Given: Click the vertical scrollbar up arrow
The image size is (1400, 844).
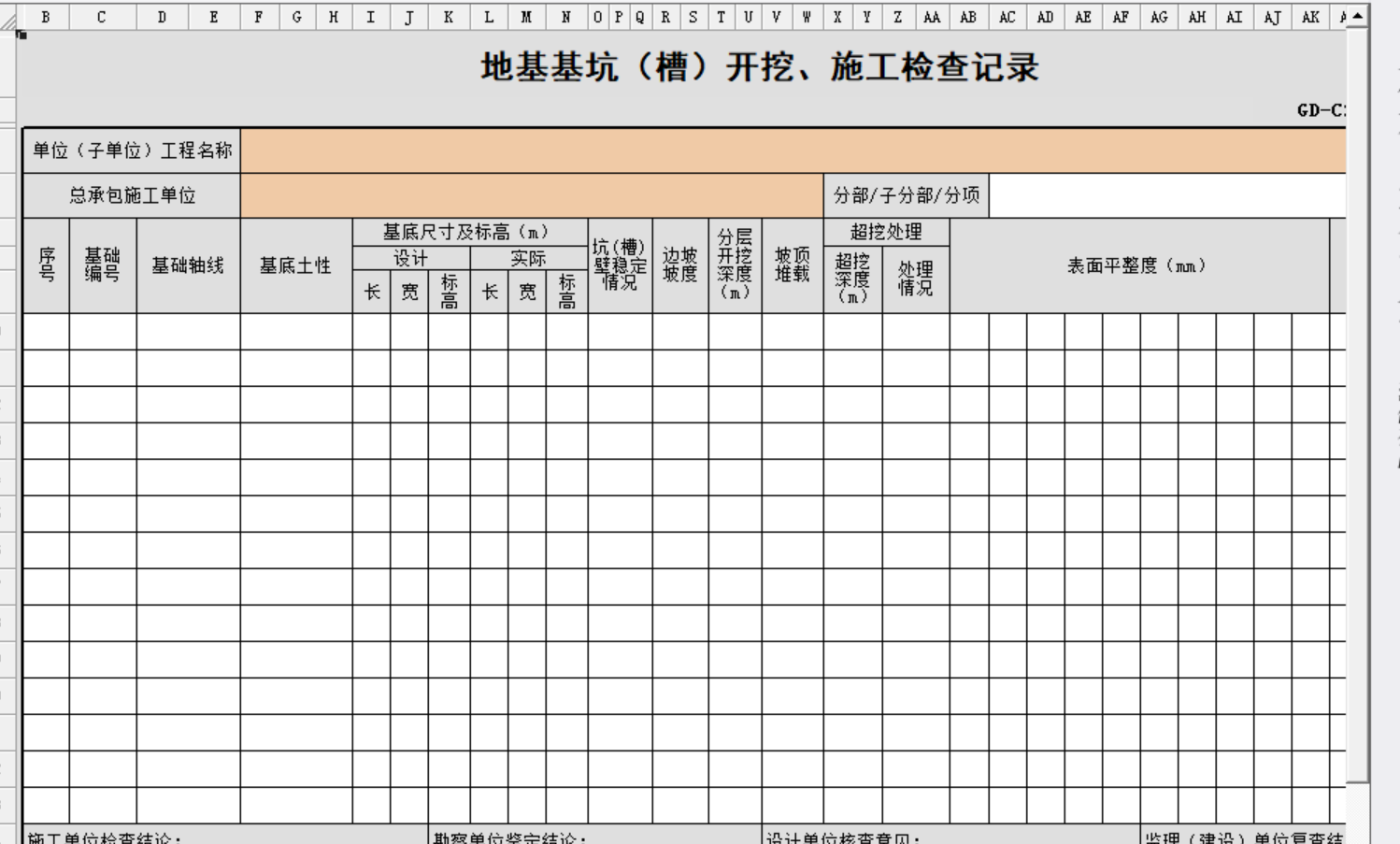Looking at the screenshot, I should 1357,17.
